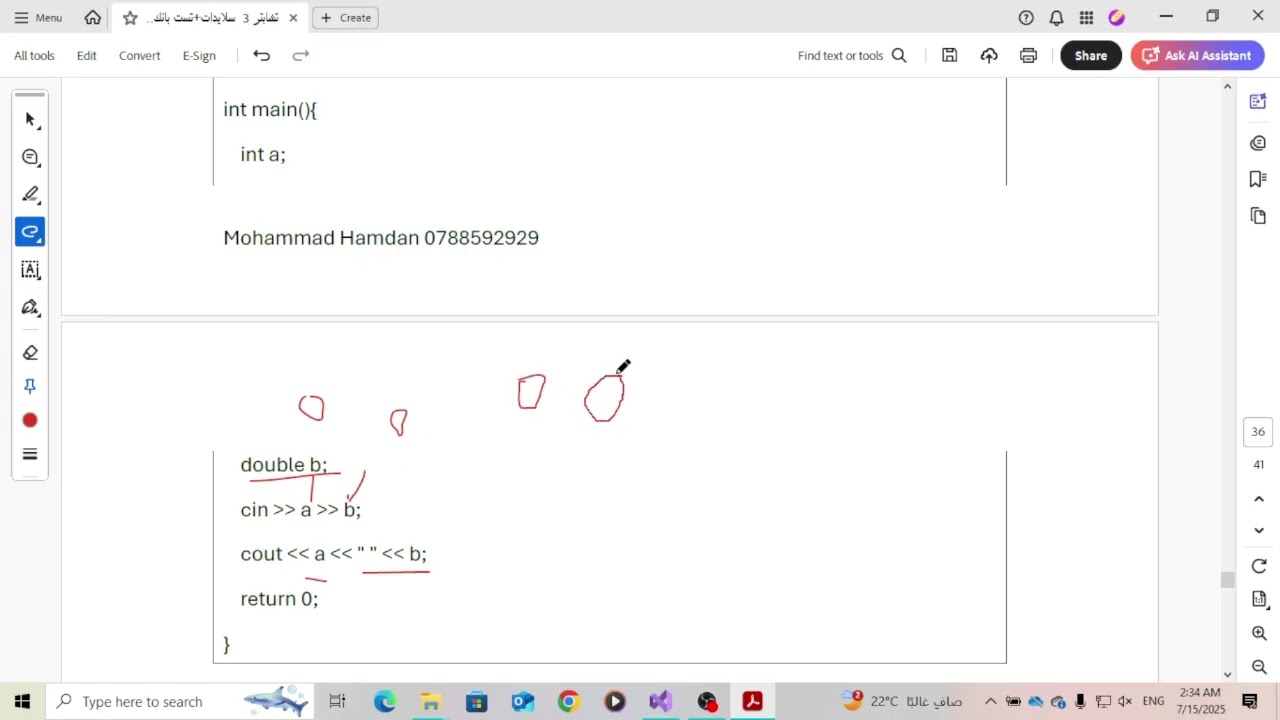
Task: Select the text box select tool
Action: [x=30, y=269]
